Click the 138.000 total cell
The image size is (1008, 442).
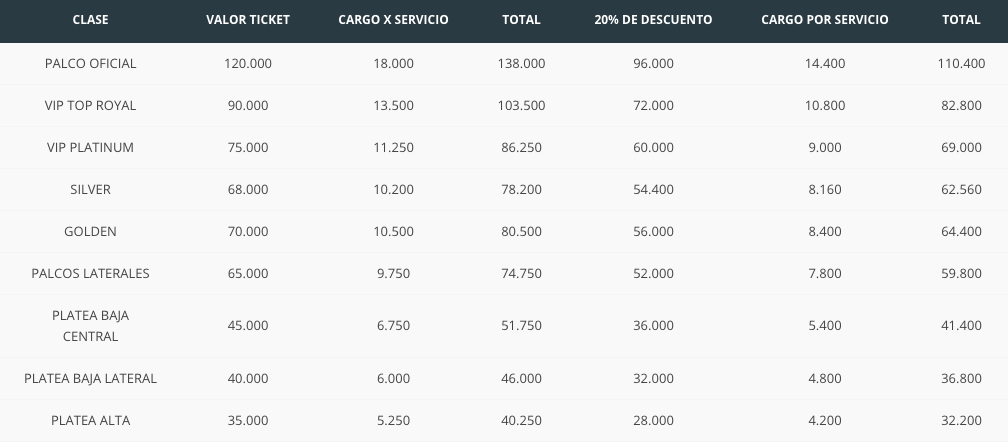tap(521, 64)
